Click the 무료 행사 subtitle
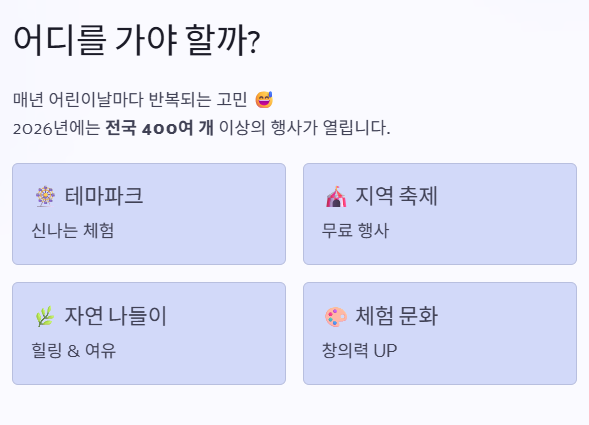The image size is (589, 425). pyautogui.click(x=355, y=230)
